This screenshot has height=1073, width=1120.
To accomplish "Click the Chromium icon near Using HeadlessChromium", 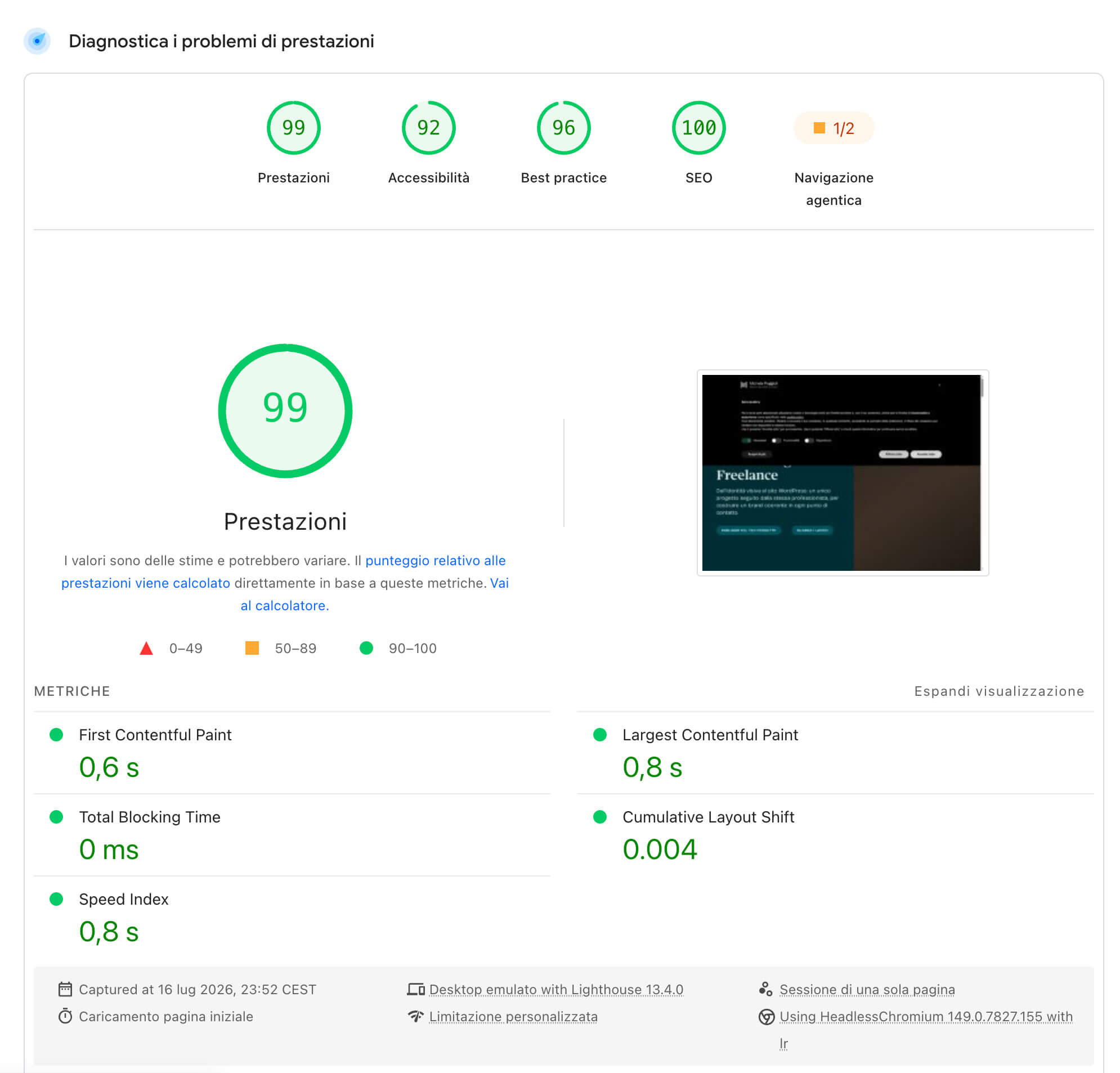I will point(767,1016).
